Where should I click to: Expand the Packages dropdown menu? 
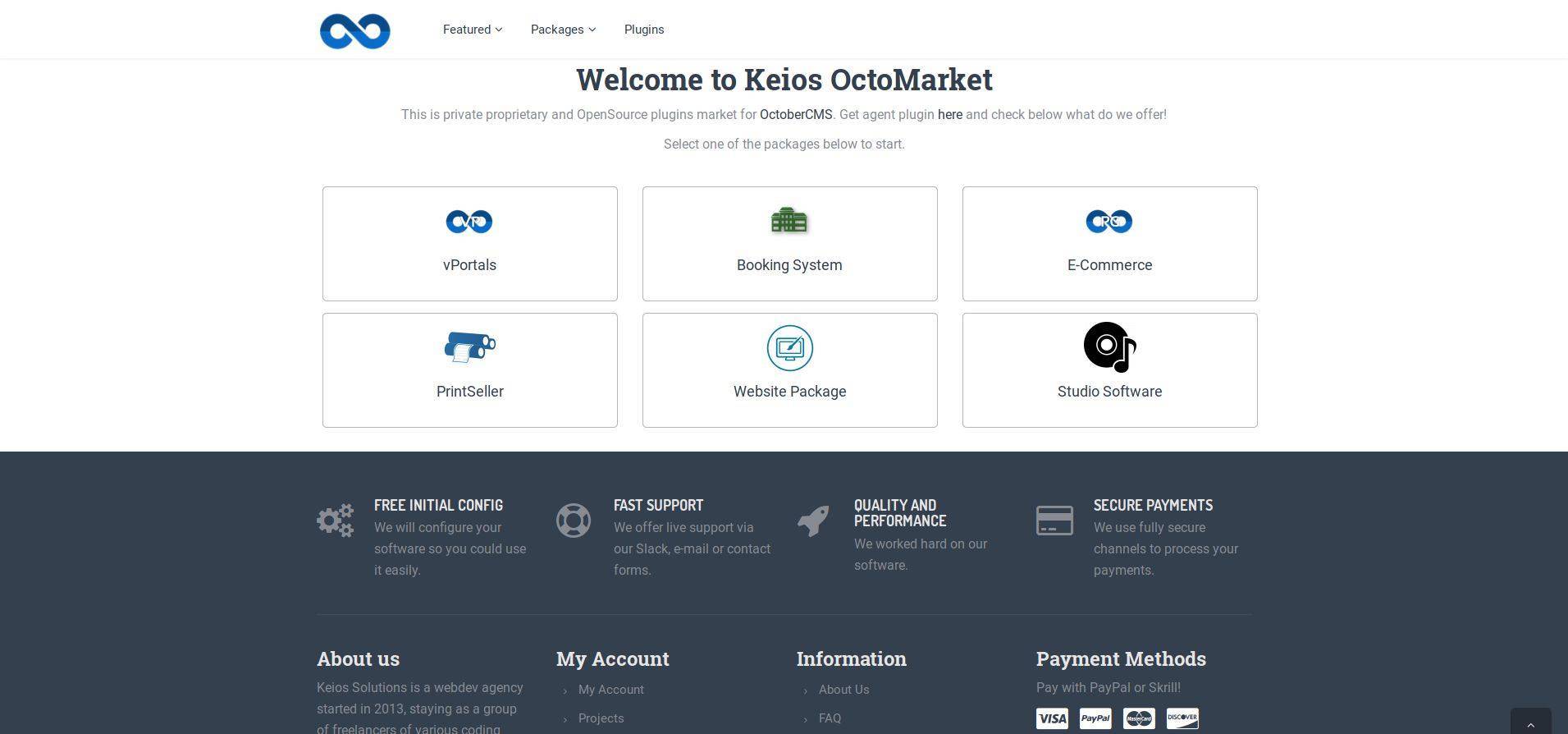(563, 30)
